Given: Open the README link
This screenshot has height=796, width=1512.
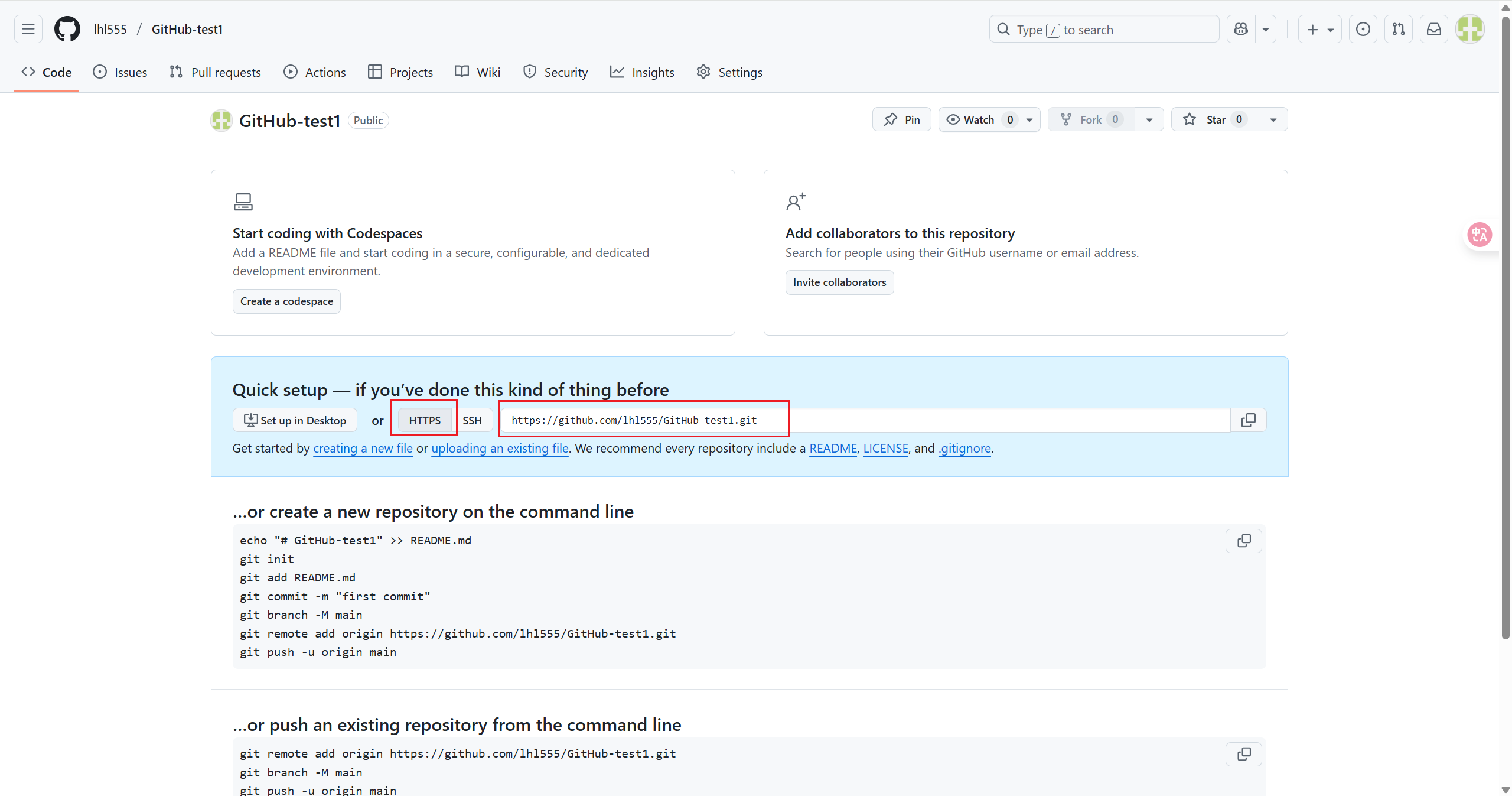Looking at the screenshot, I should [833, 449].
